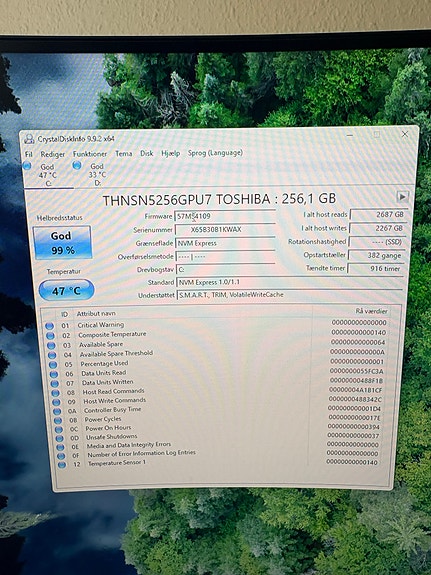Click the Standard field NVM Express 1.0/1.1
This screenshot has width=431, height=575.
point(290,282)
